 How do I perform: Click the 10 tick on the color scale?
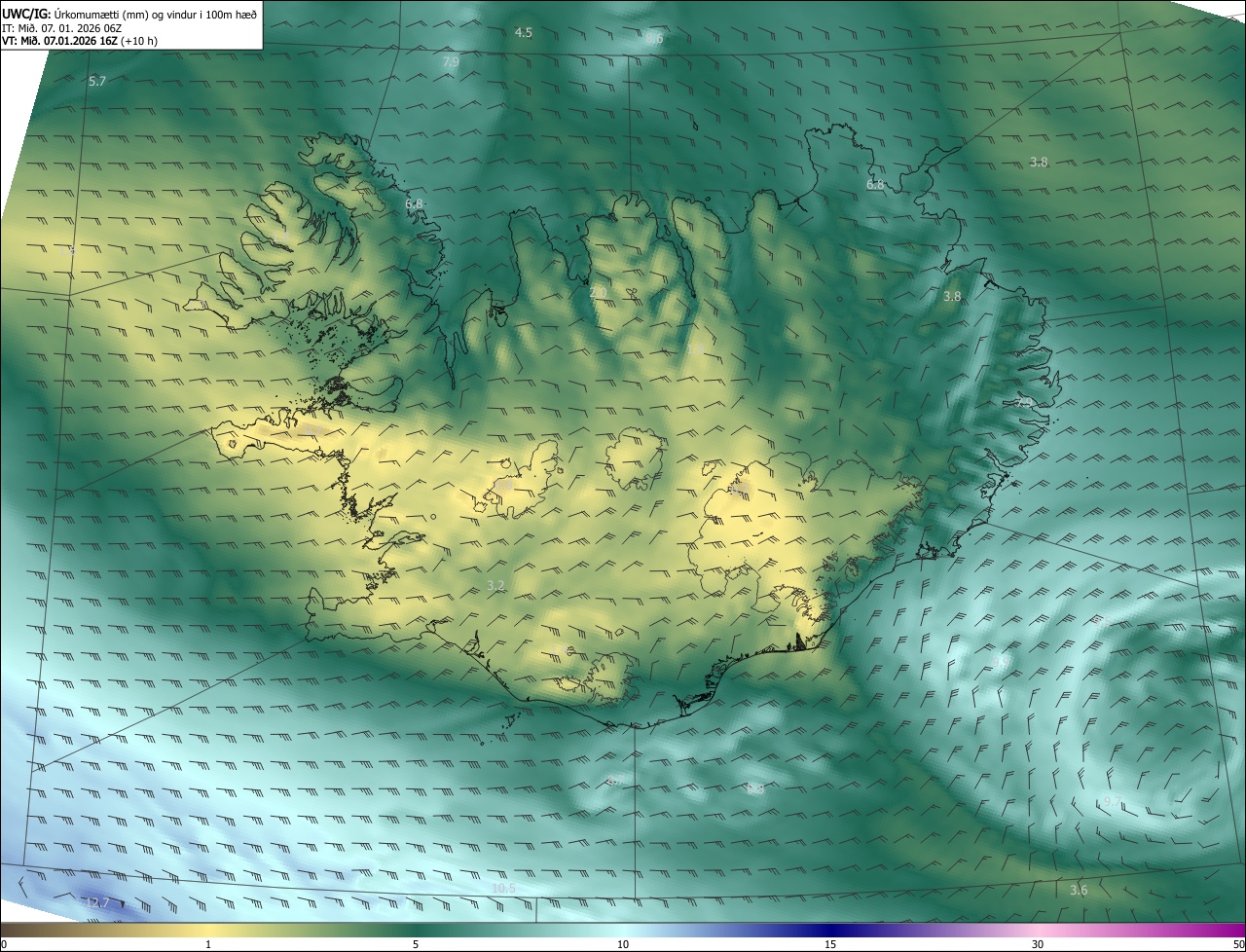pos(623,944)
